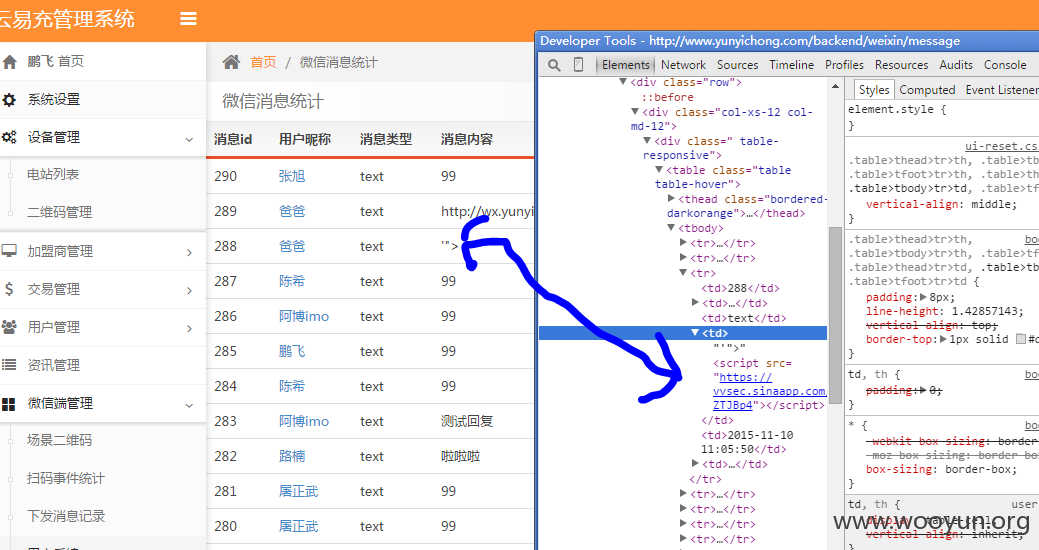The image size is (1039, 550).
Task: Select the td 288 node
Action: pos(740,288)
